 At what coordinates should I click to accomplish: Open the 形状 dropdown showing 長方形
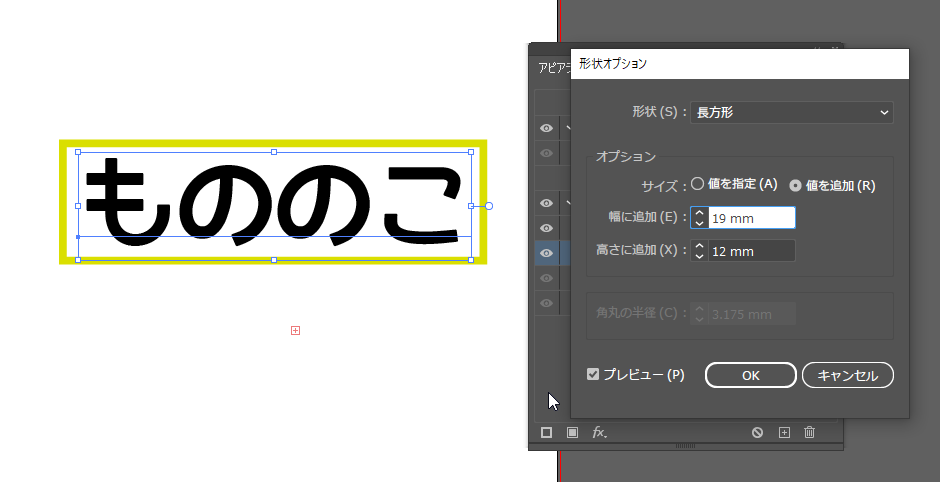pos(791,113)
